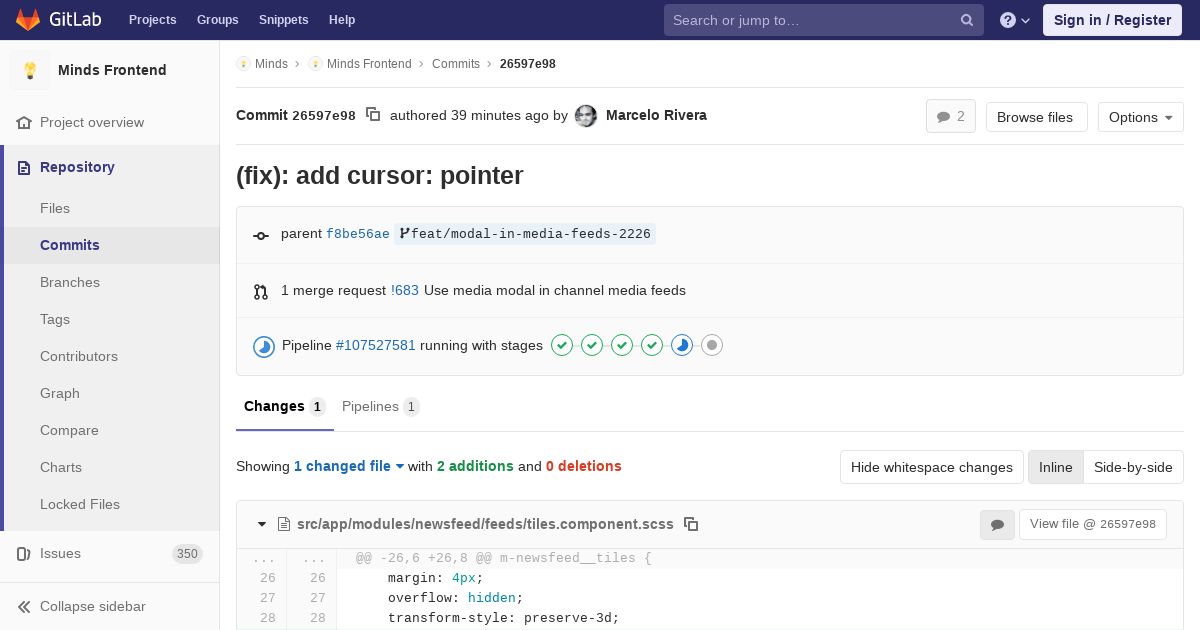The width and height of the screenshot is (1200, 630).
Task: Toggle comments for this file
Action: click(x=997, y=524)
